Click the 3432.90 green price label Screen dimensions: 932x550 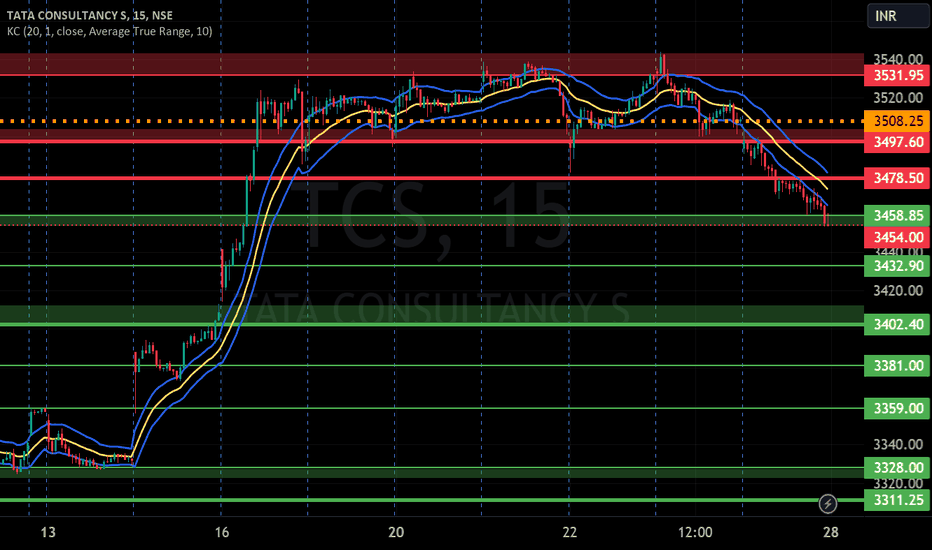[x=897, y=265]
